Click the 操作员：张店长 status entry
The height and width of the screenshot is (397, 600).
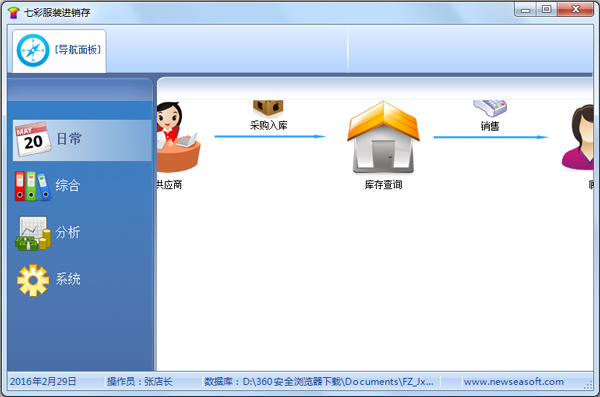[x=140, y=382]
